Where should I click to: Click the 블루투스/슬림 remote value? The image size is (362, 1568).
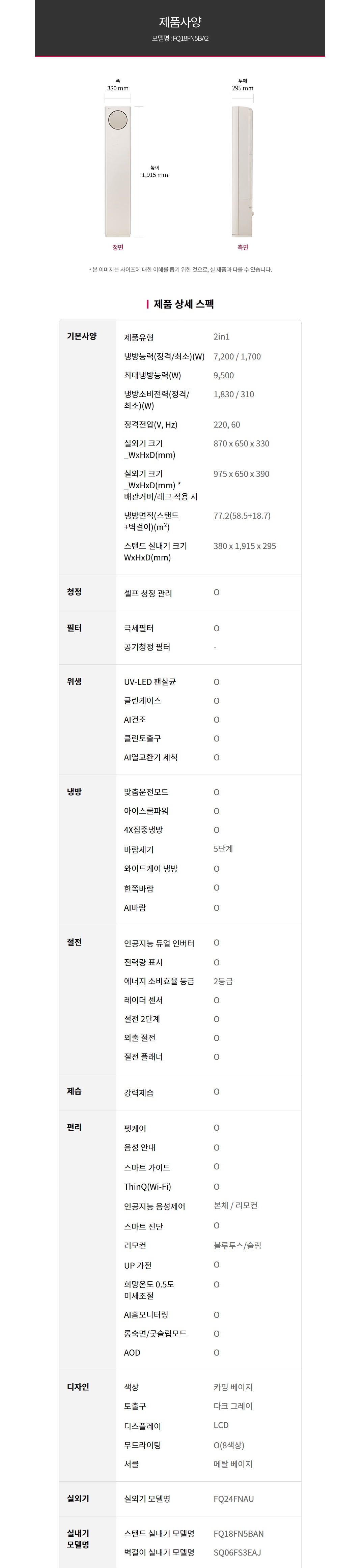[237, 1245]
